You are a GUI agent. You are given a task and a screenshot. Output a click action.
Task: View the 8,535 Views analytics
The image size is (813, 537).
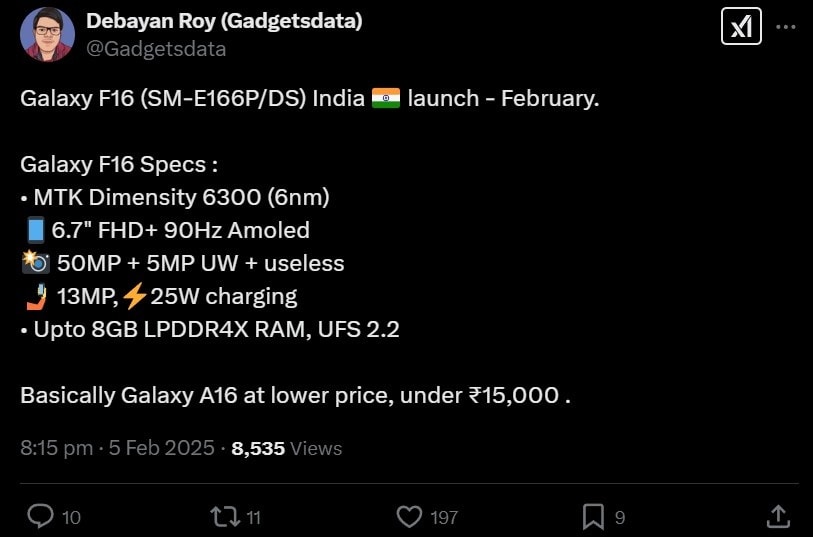point(287,448)
